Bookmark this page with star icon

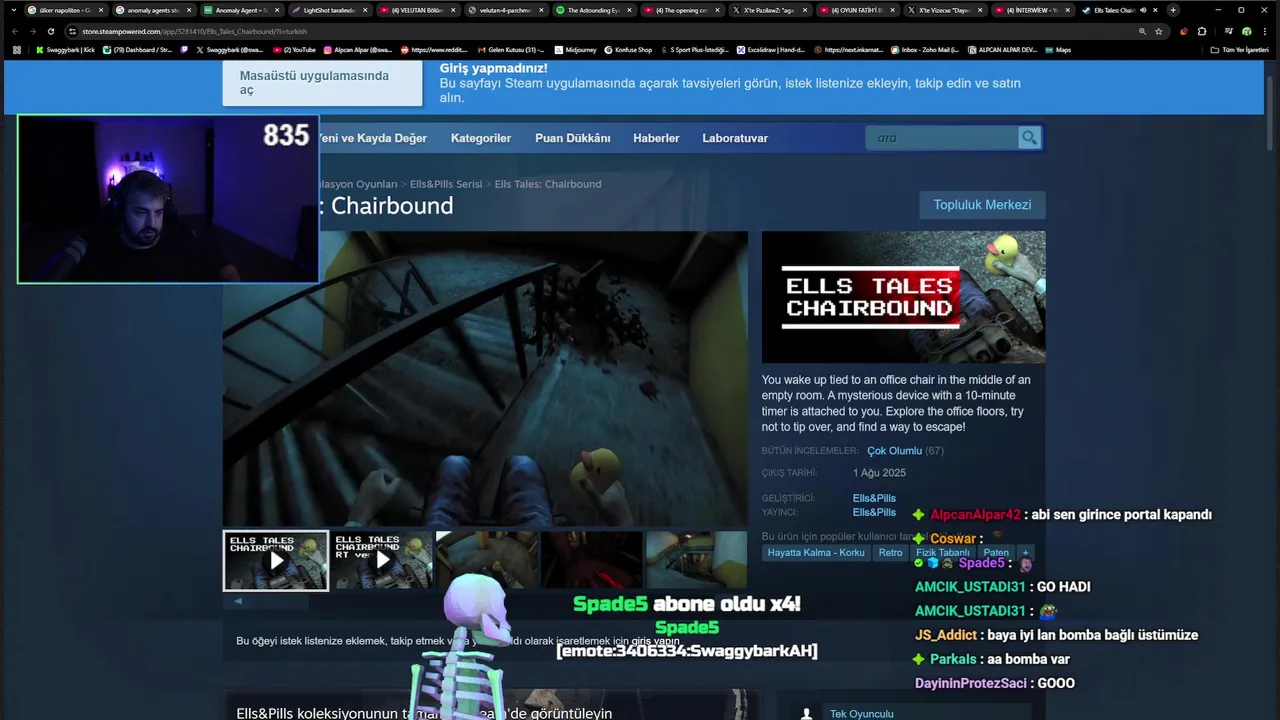tap(1159, 31)
